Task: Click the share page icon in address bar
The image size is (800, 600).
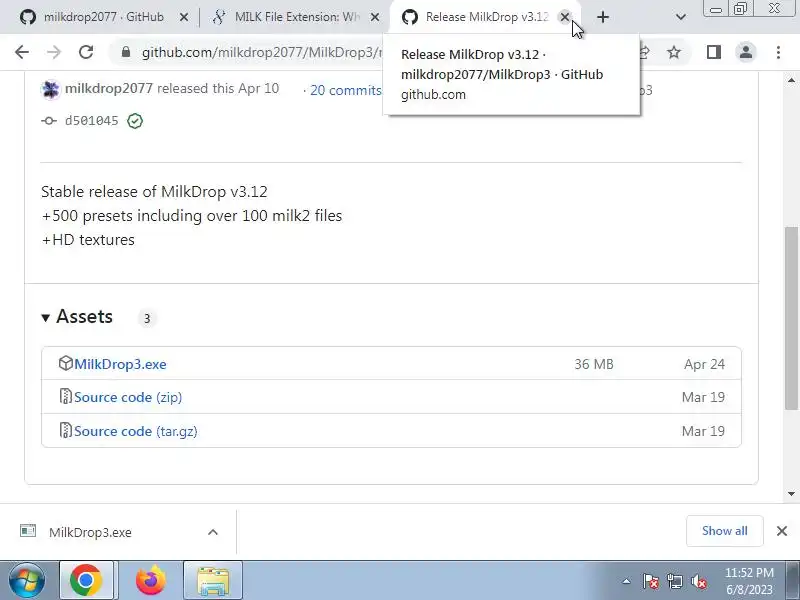Action: point(644,52)
